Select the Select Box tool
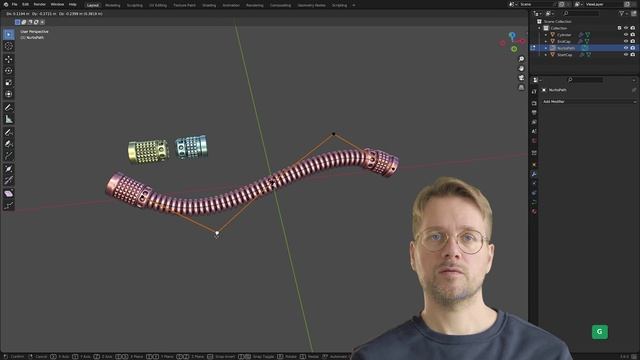Viewport: 640px width, 360px height. 9,34
